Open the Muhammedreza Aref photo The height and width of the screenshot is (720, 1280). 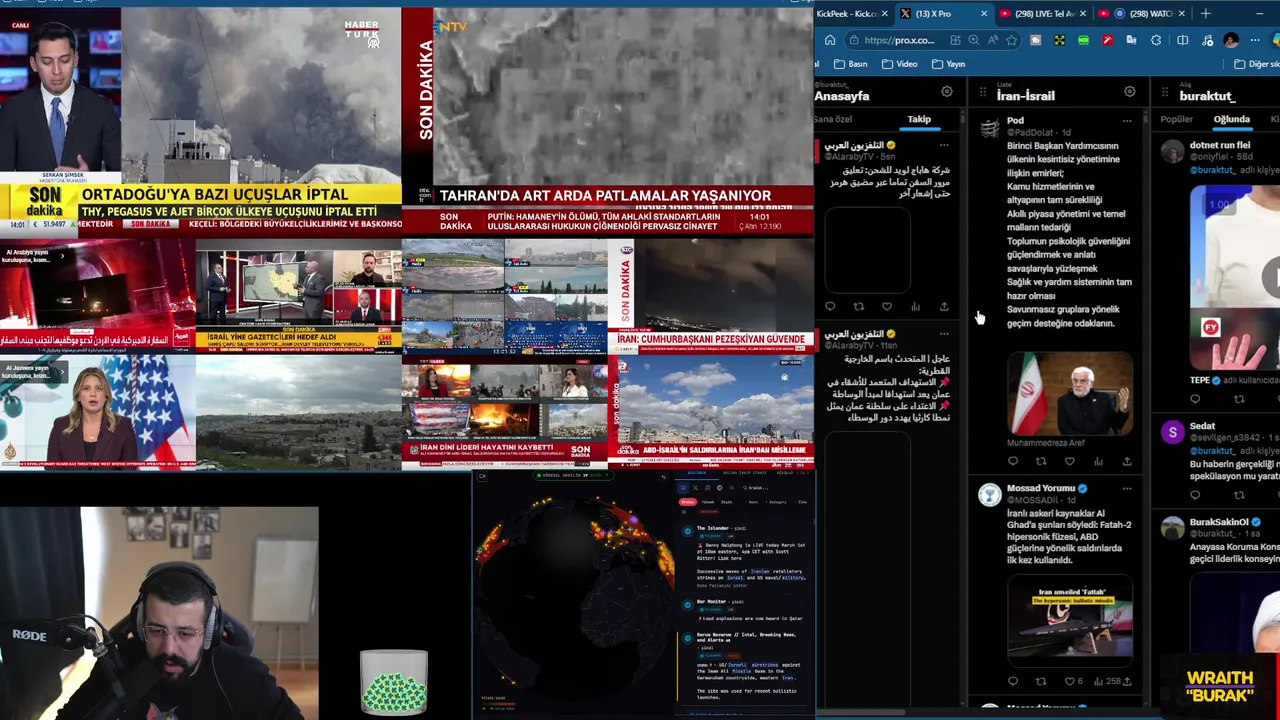pyautogui.click(x=1070, y=392)
